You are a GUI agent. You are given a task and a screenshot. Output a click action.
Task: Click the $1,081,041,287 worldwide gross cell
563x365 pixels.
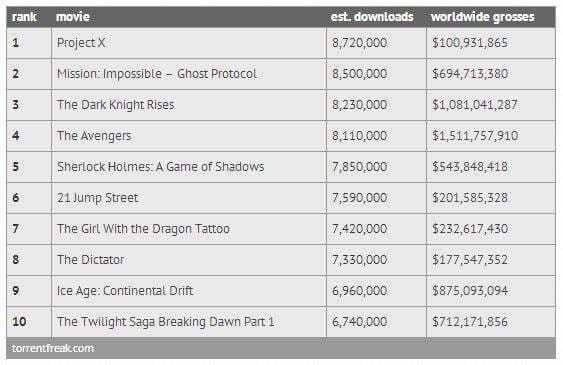point(491,105)
